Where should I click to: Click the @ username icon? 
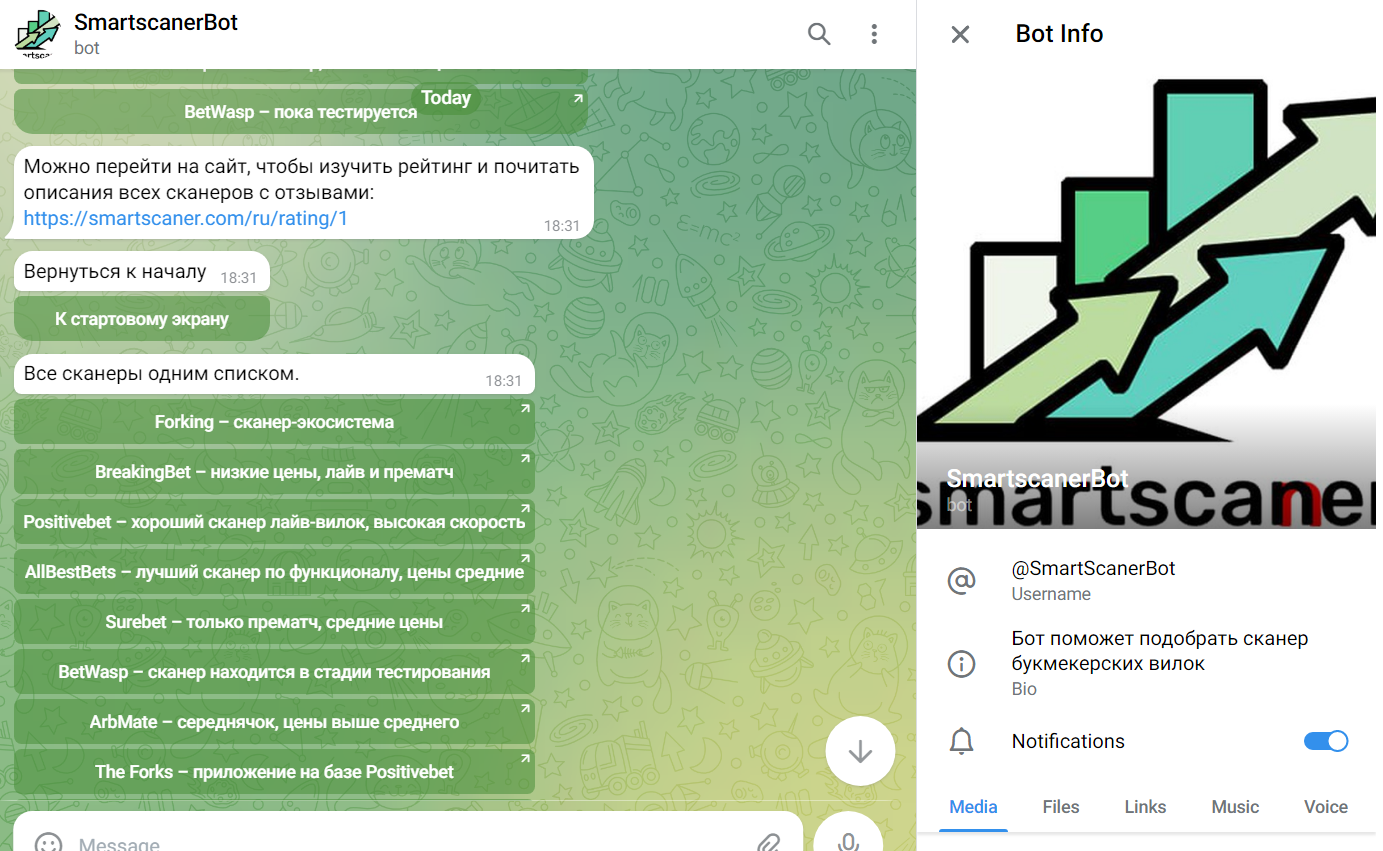[x=961, y=581]
